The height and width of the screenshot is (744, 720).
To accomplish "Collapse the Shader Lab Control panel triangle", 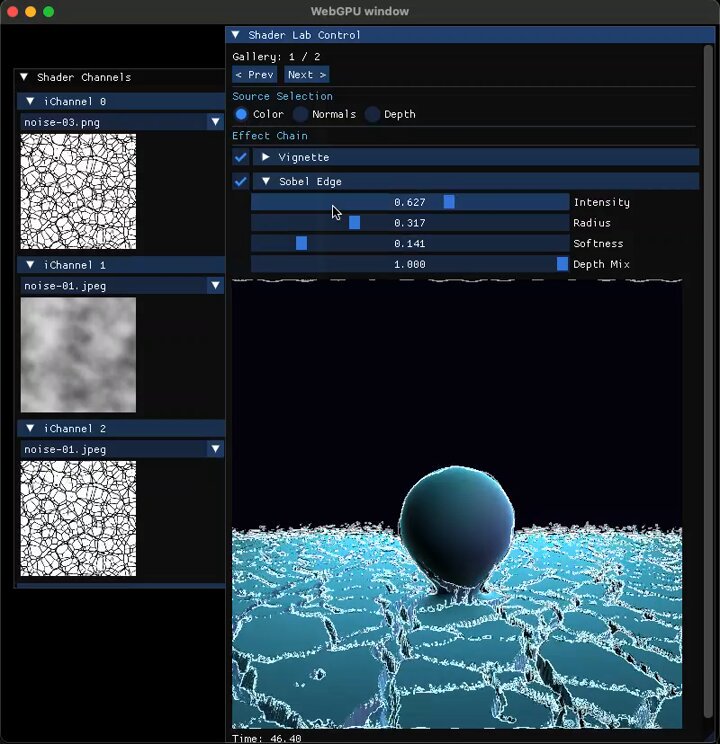I will point(235,35).
